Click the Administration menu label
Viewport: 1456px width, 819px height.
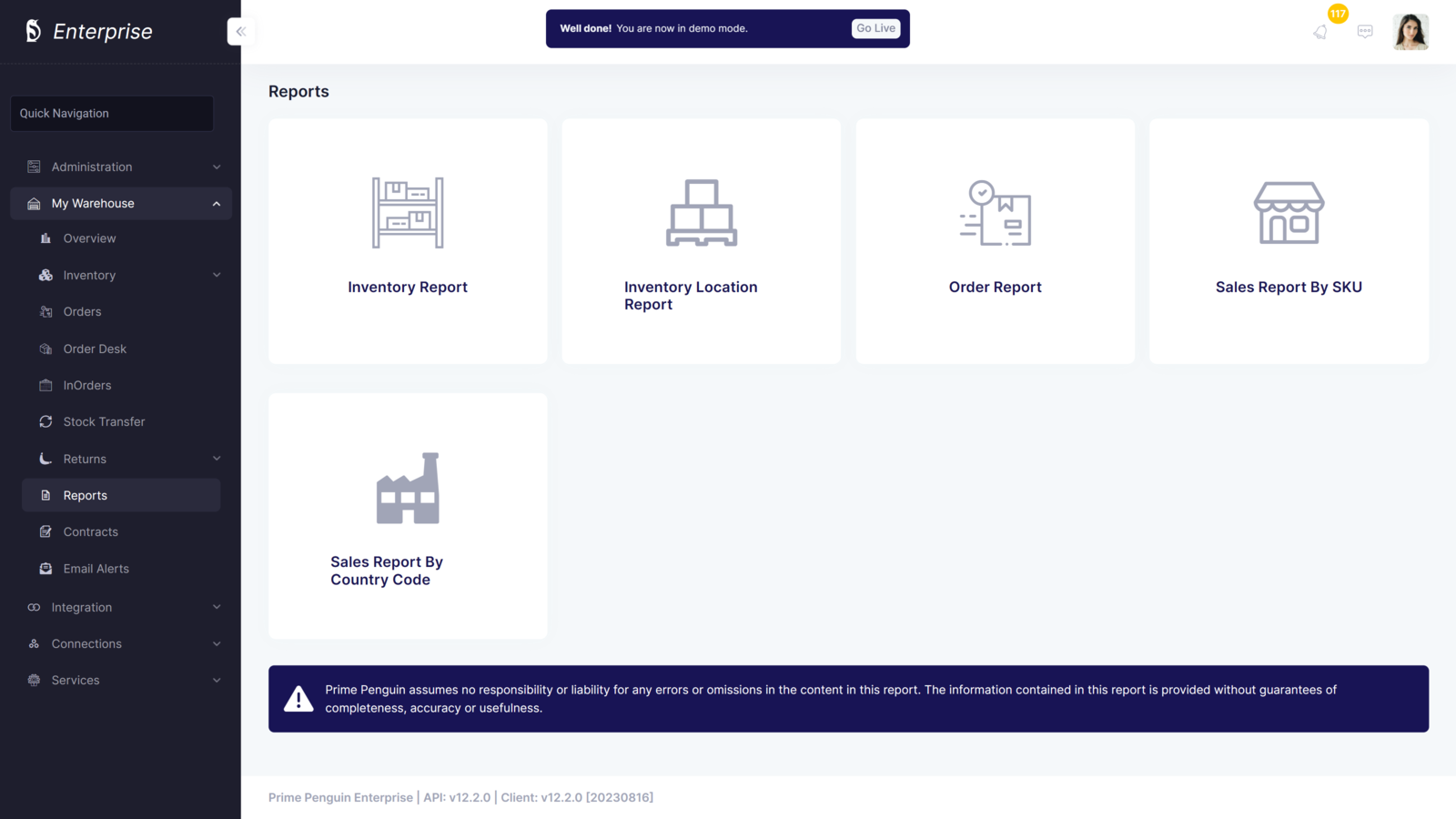click(x=92, y=167)
